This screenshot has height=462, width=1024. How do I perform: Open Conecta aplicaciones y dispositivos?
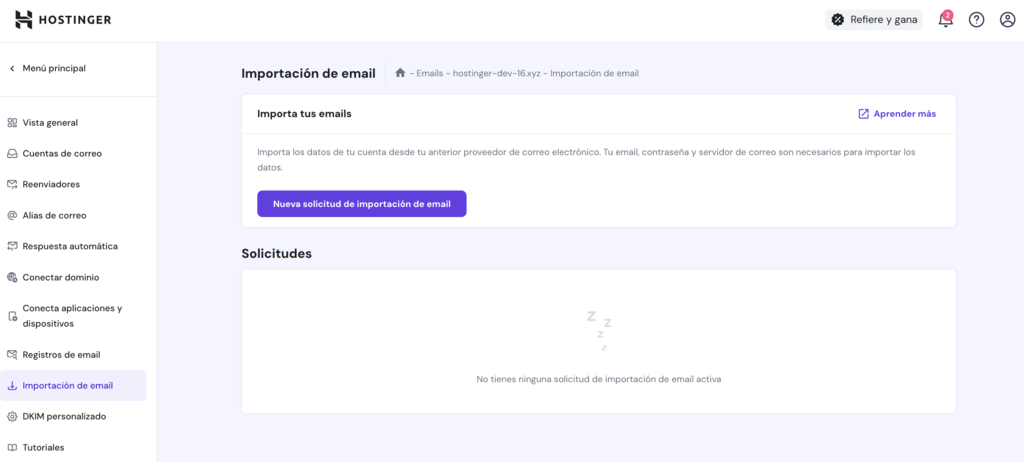coord(73,316)
